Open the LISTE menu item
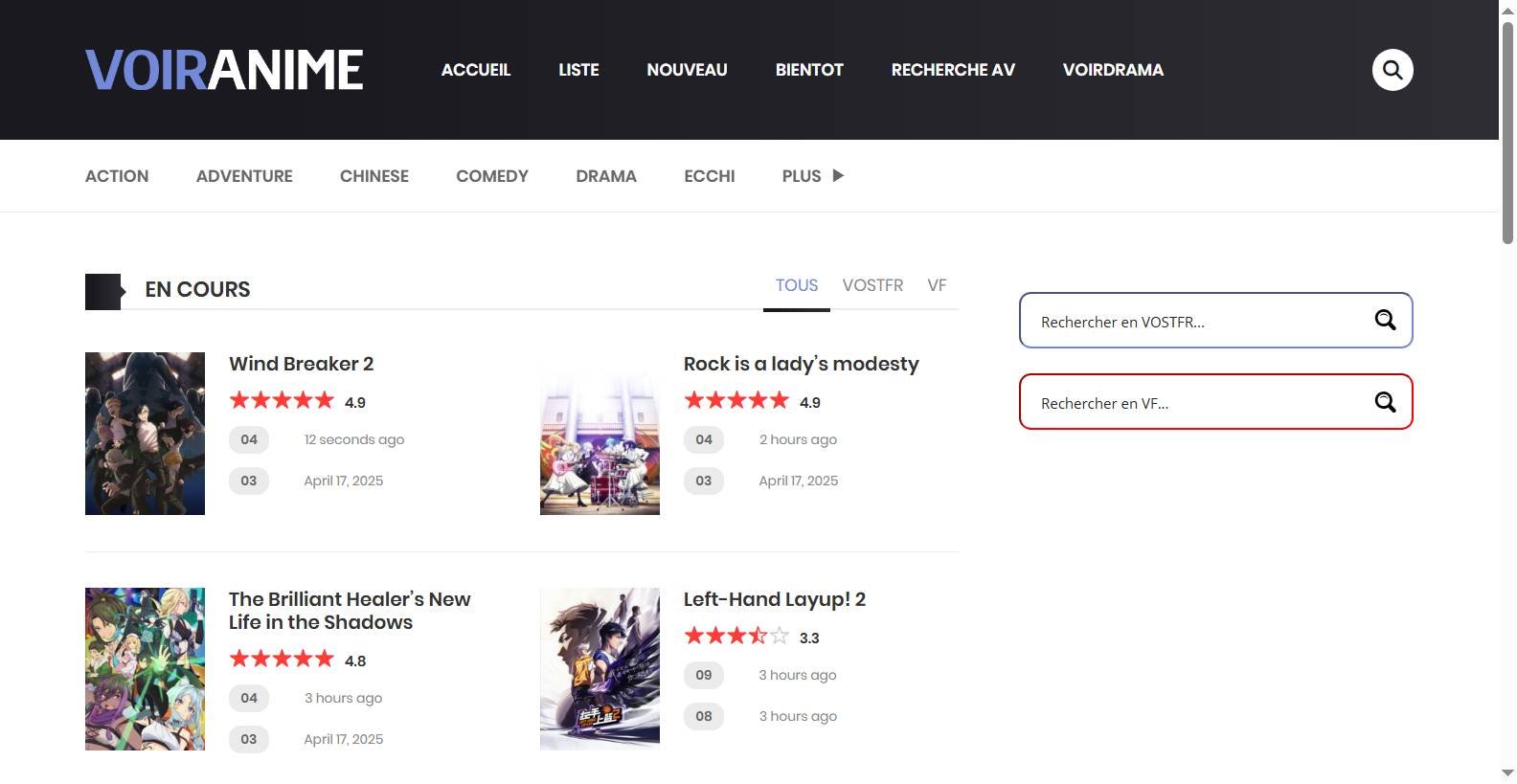 578,70
